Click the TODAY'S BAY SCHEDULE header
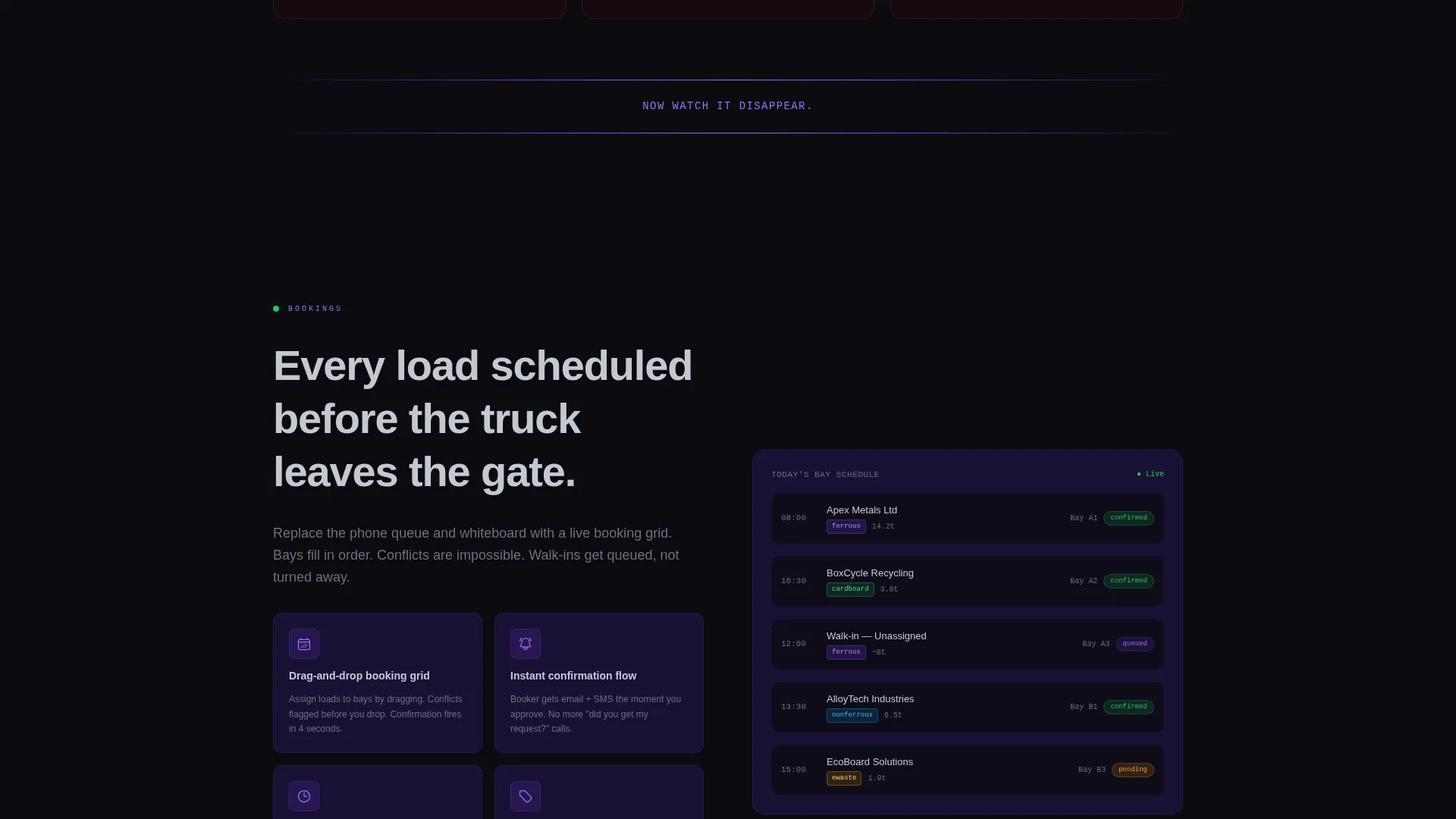 coord(825,475)
